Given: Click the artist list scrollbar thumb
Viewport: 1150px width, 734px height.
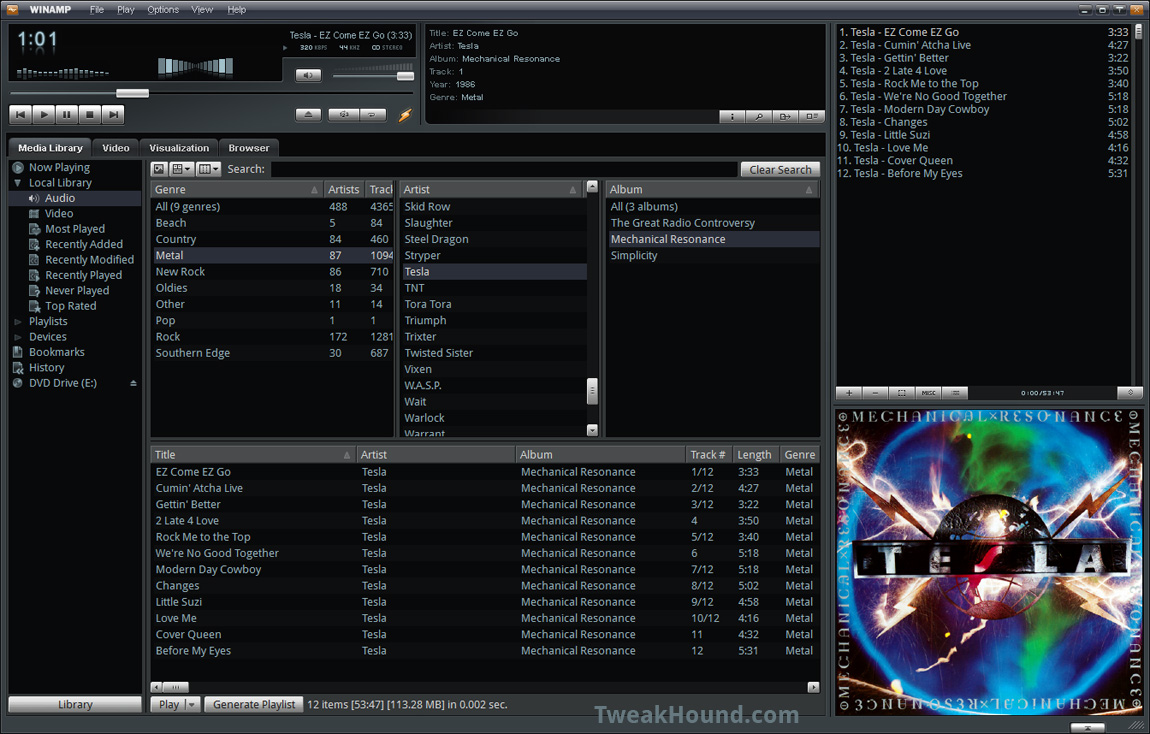Looking at the screenshot, I should [593, 390].
